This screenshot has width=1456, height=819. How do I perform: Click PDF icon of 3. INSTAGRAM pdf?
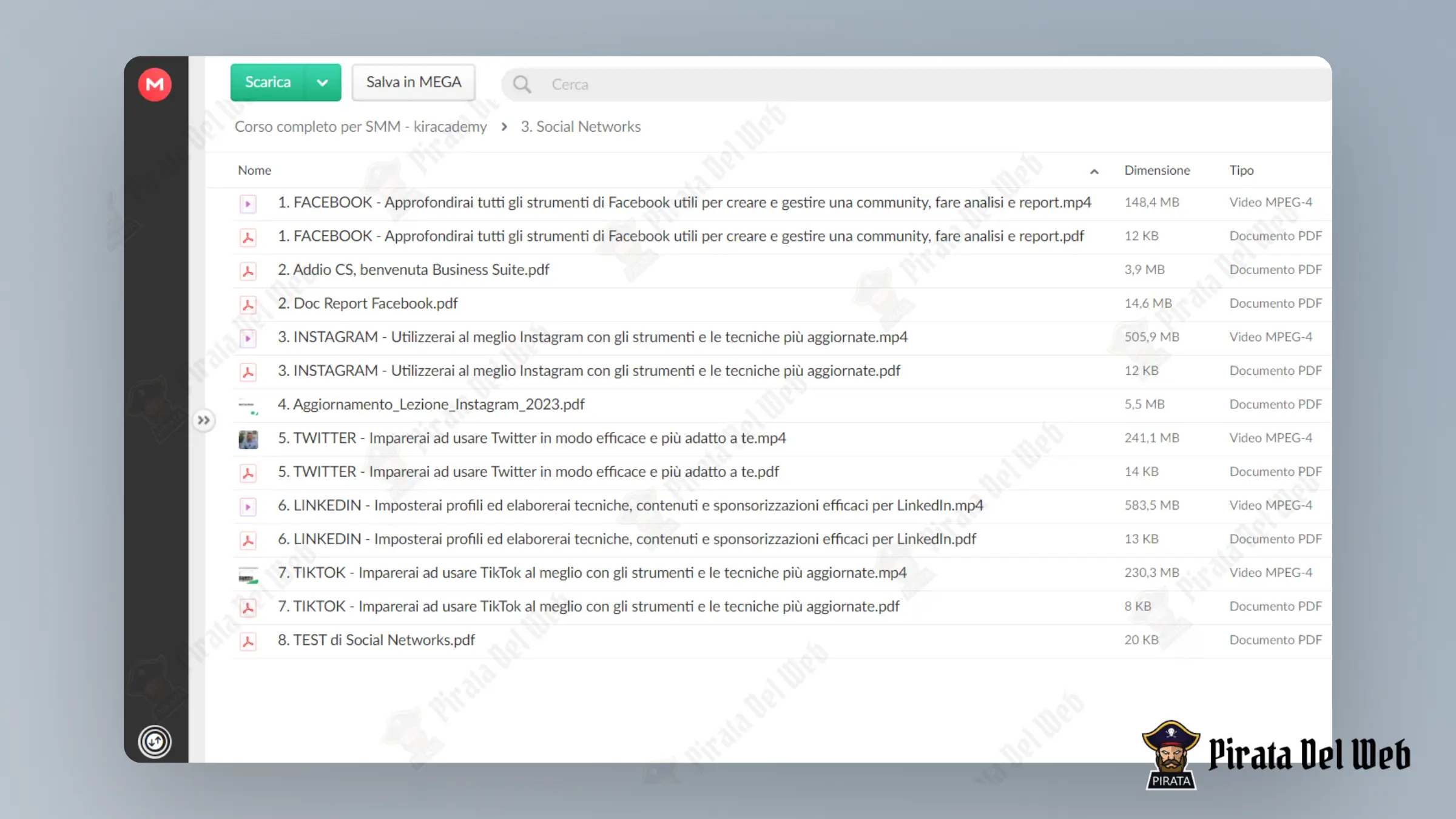[248, 372]
